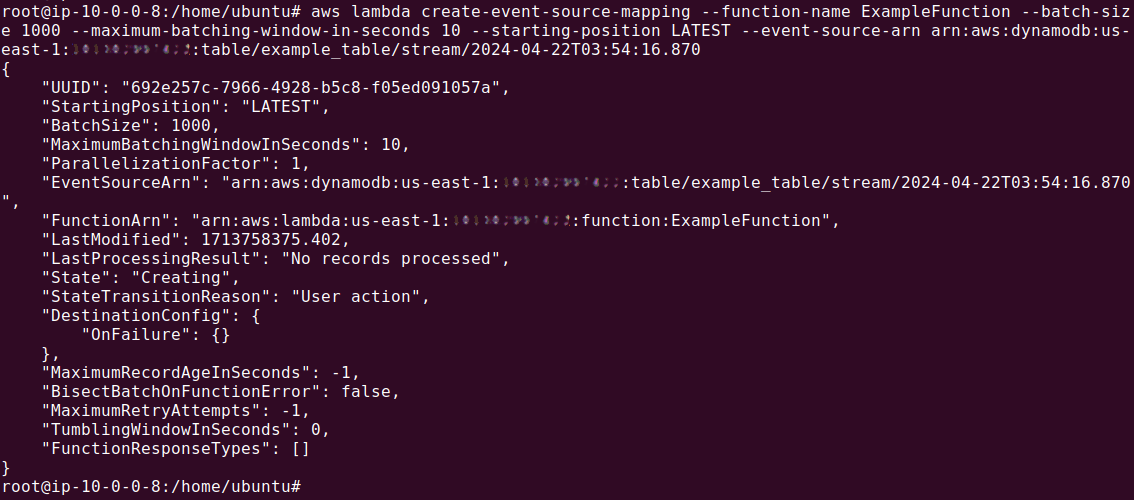Click the "OnFailure" empty object line
Image resolution: width=1134 pixels, height=500 pixels.
pos(155,334)
